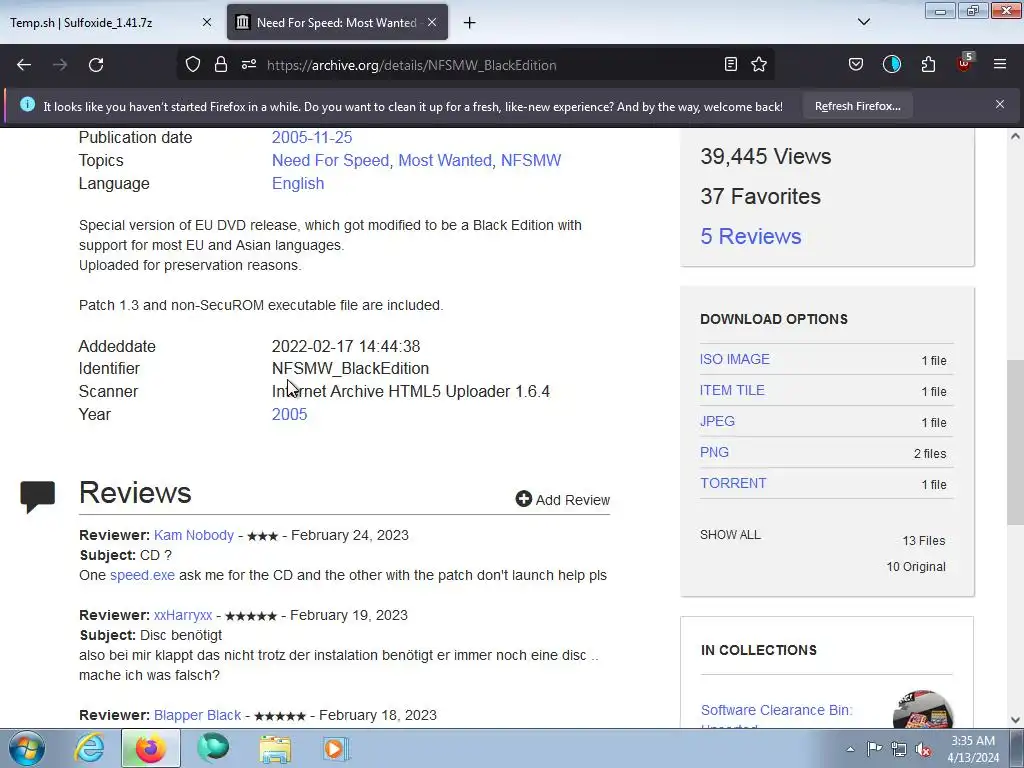1024x768 pixels.
Task: Click the page vertical scrollbar thumb
Action: 1014,442
